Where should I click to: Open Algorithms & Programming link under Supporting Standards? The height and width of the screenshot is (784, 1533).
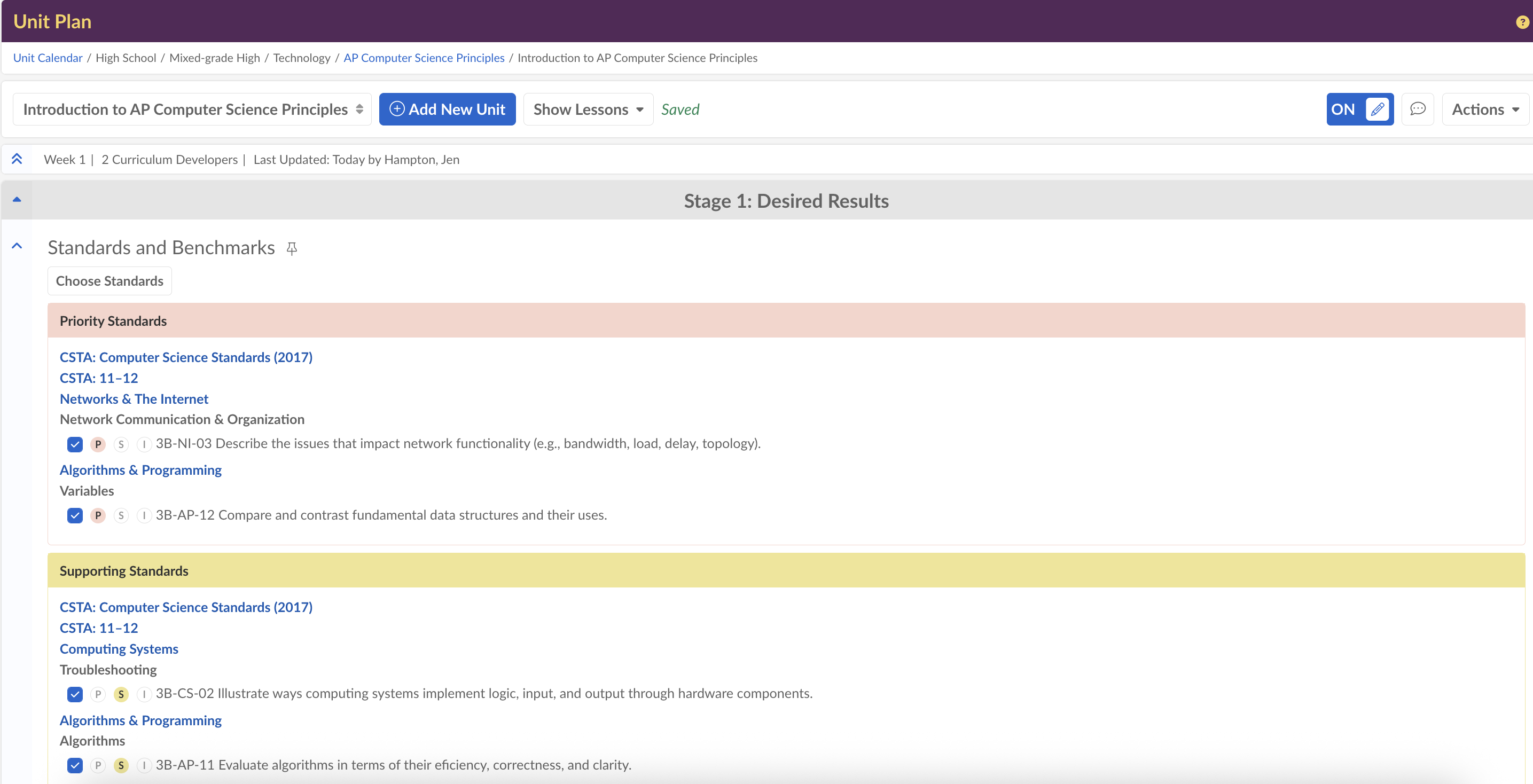[x=140, y=720]
